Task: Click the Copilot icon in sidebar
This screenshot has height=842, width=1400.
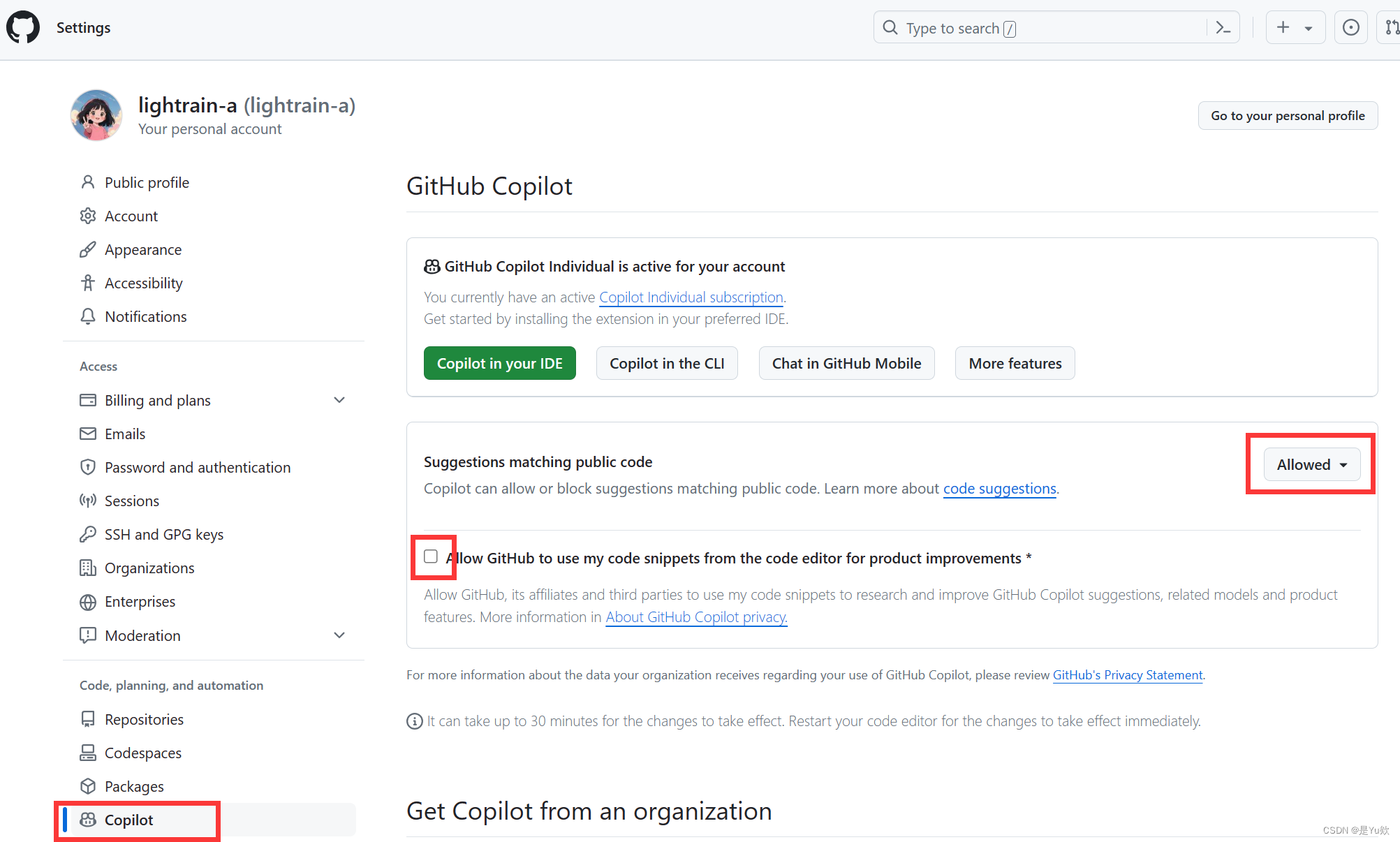Action: pyautogui.click(x=87, y=820)
